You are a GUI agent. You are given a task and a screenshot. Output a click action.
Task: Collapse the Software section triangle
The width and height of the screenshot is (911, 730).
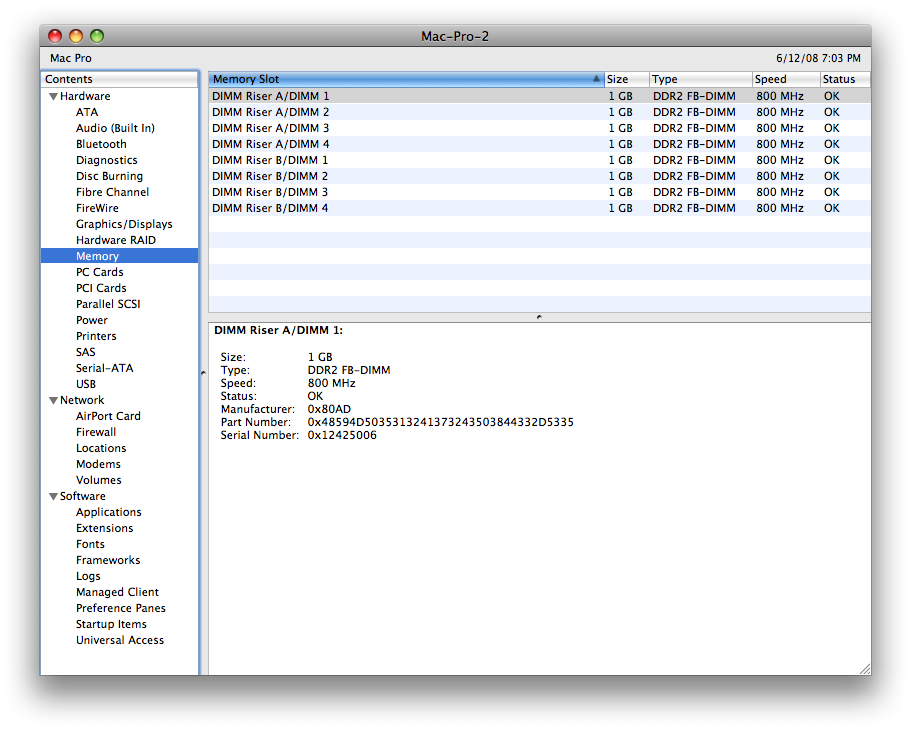point(53,496)
